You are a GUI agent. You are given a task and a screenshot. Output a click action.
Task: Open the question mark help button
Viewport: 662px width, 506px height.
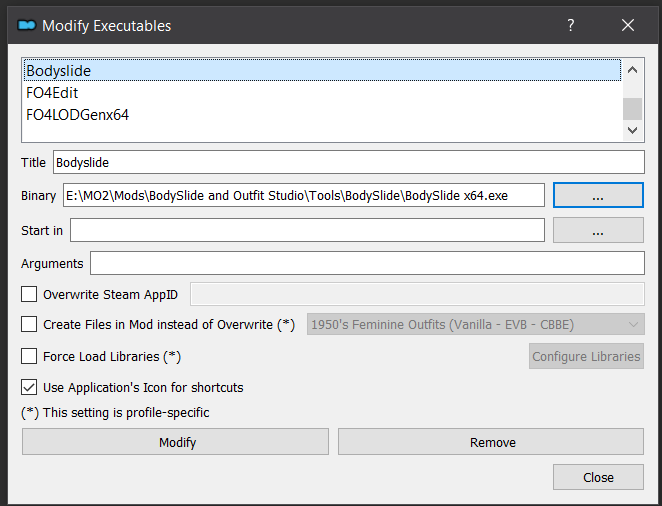[x=570, y=25]
